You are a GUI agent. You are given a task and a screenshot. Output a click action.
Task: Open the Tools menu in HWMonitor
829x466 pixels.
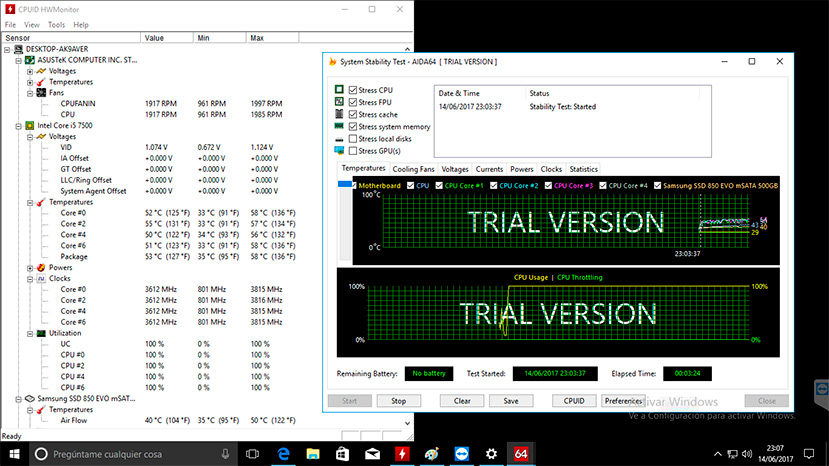pyautogui.click(x=56, y=24)
